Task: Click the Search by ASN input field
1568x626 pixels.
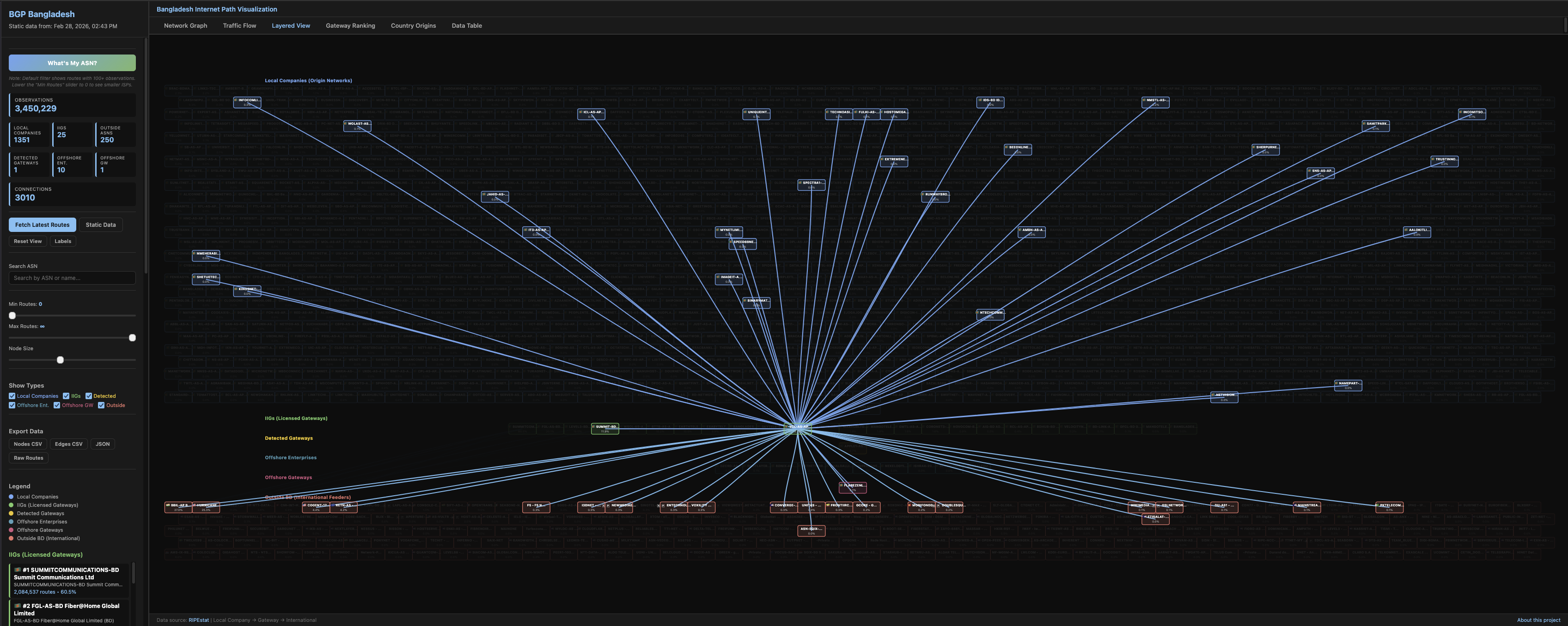Action: tap(72, 278)
